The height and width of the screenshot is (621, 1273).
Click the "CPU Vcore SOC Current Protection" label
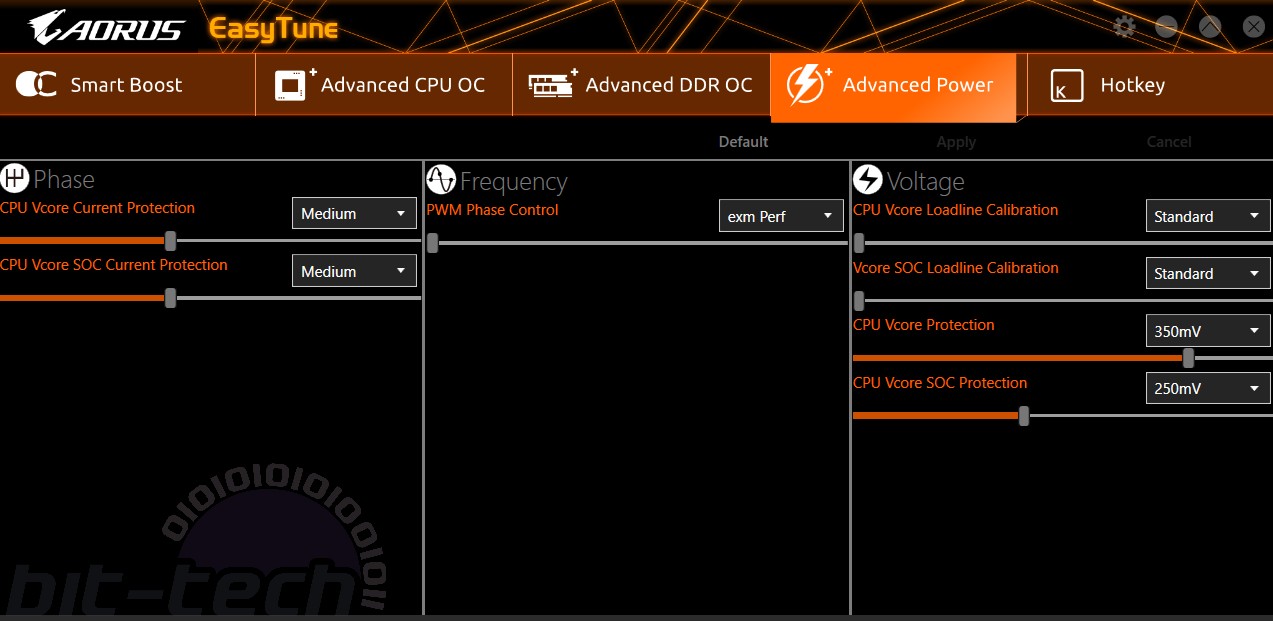pos(114,265)
